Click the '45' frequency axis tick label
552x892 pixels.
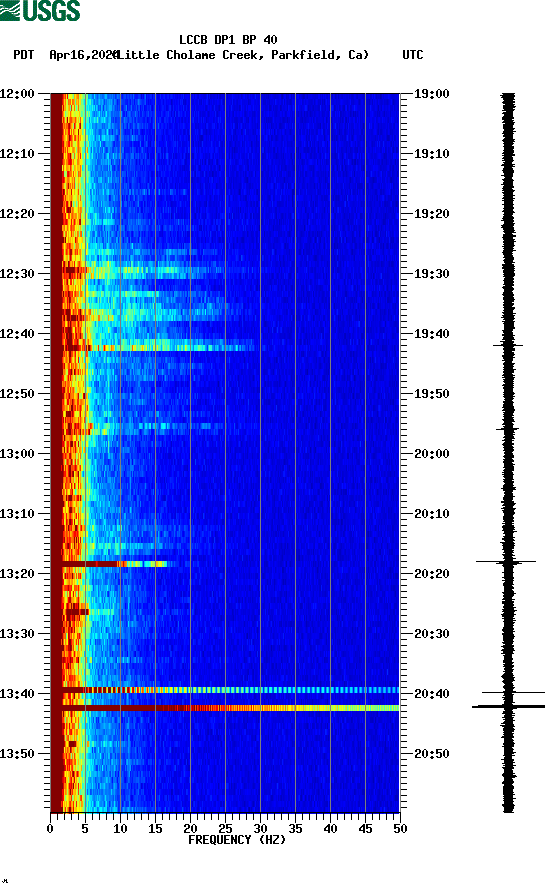pos(365,829)
